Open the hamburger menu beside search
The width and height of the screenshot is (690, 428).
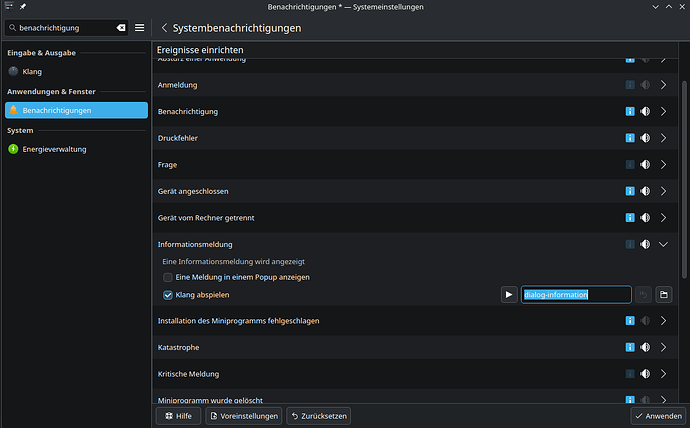[x=140, y=28]
